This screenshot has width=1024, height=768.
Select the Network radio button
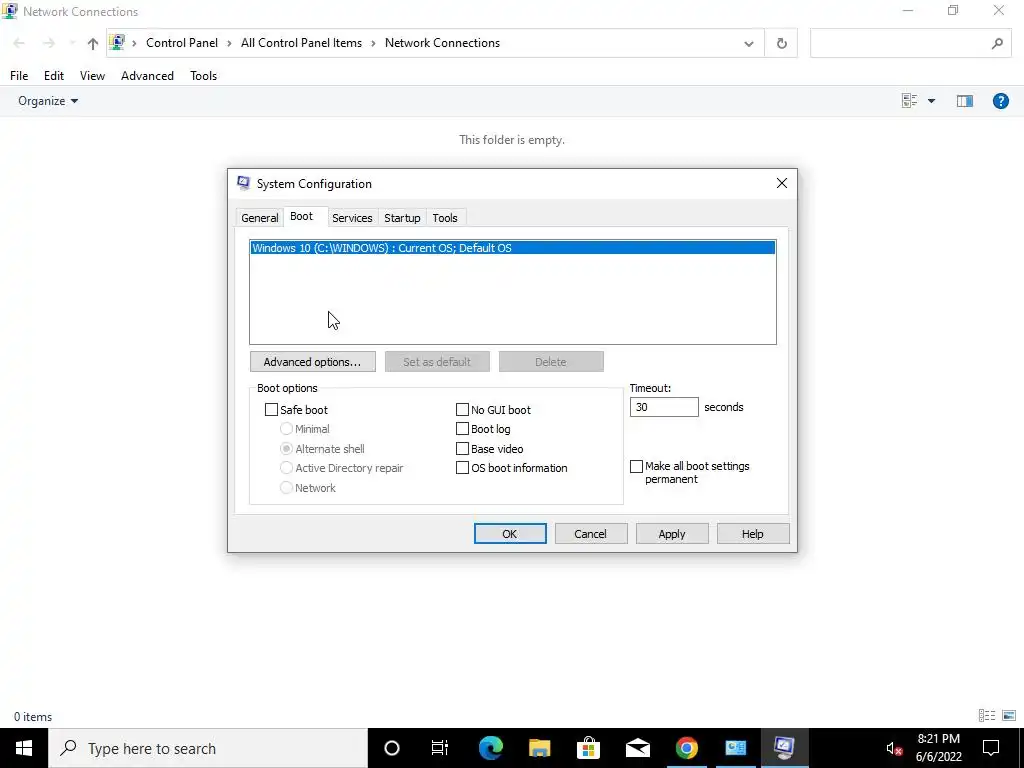[x=286, y=488]
